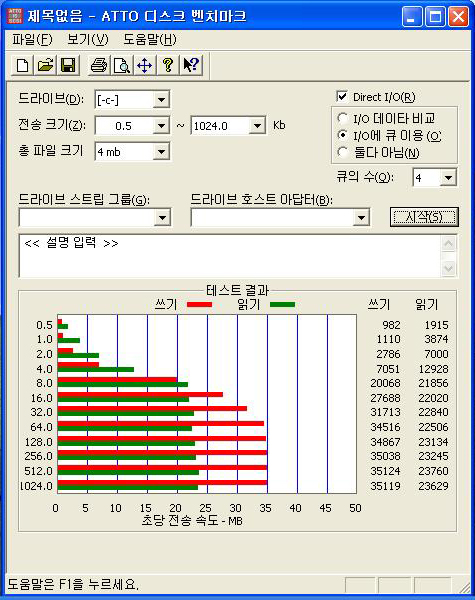Open print preview magnifier icon

point(122,65)
